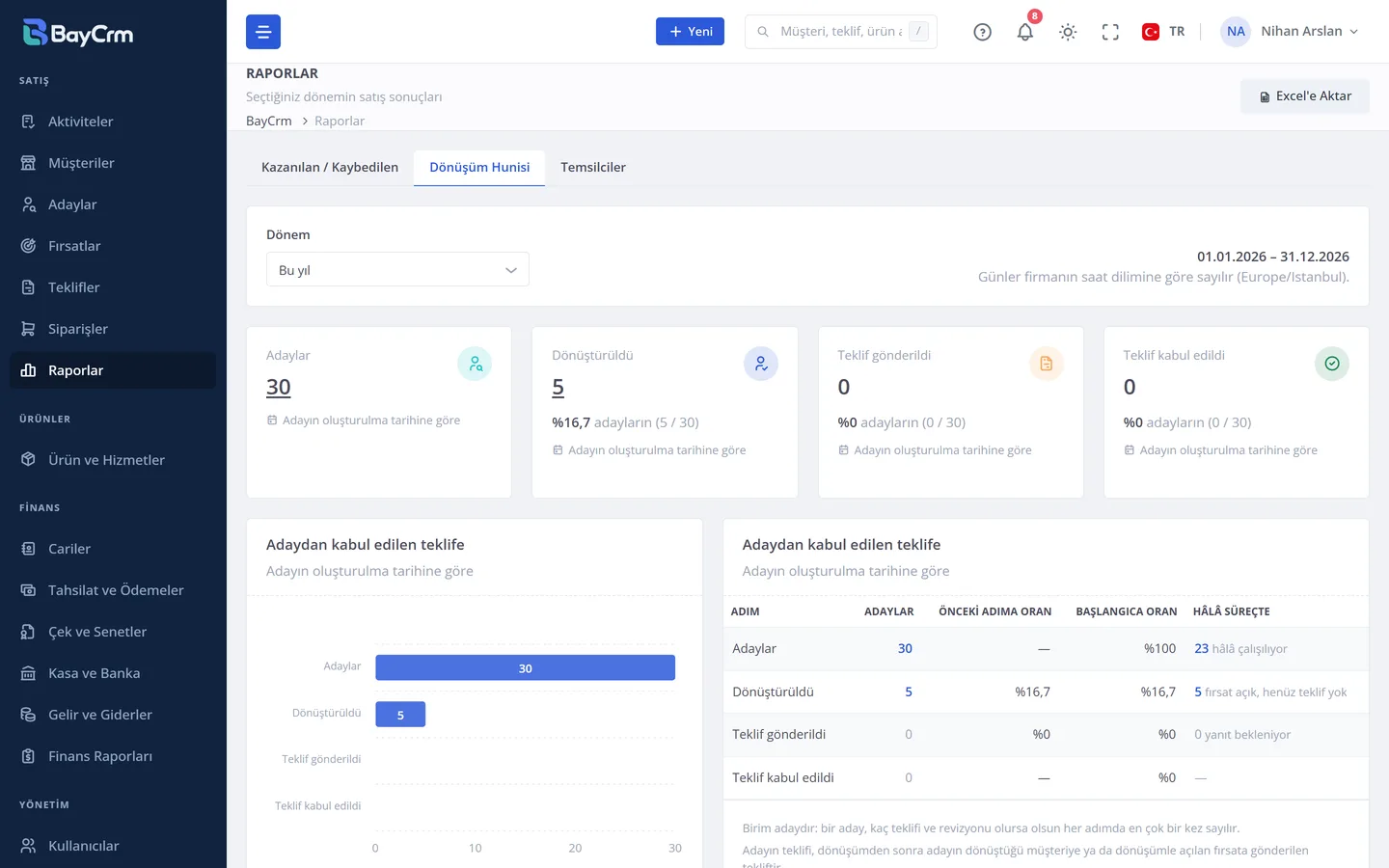
Task: Click the BayCrm logo
Action: pos(78,33)
